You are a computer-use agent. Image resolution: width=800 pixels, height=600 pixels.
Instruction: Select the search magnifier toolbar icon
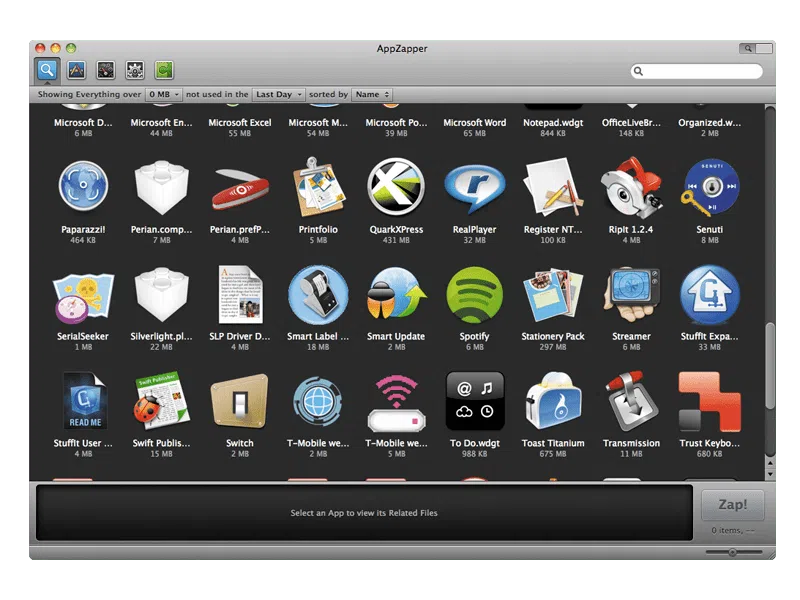click(x=46, y=70)
